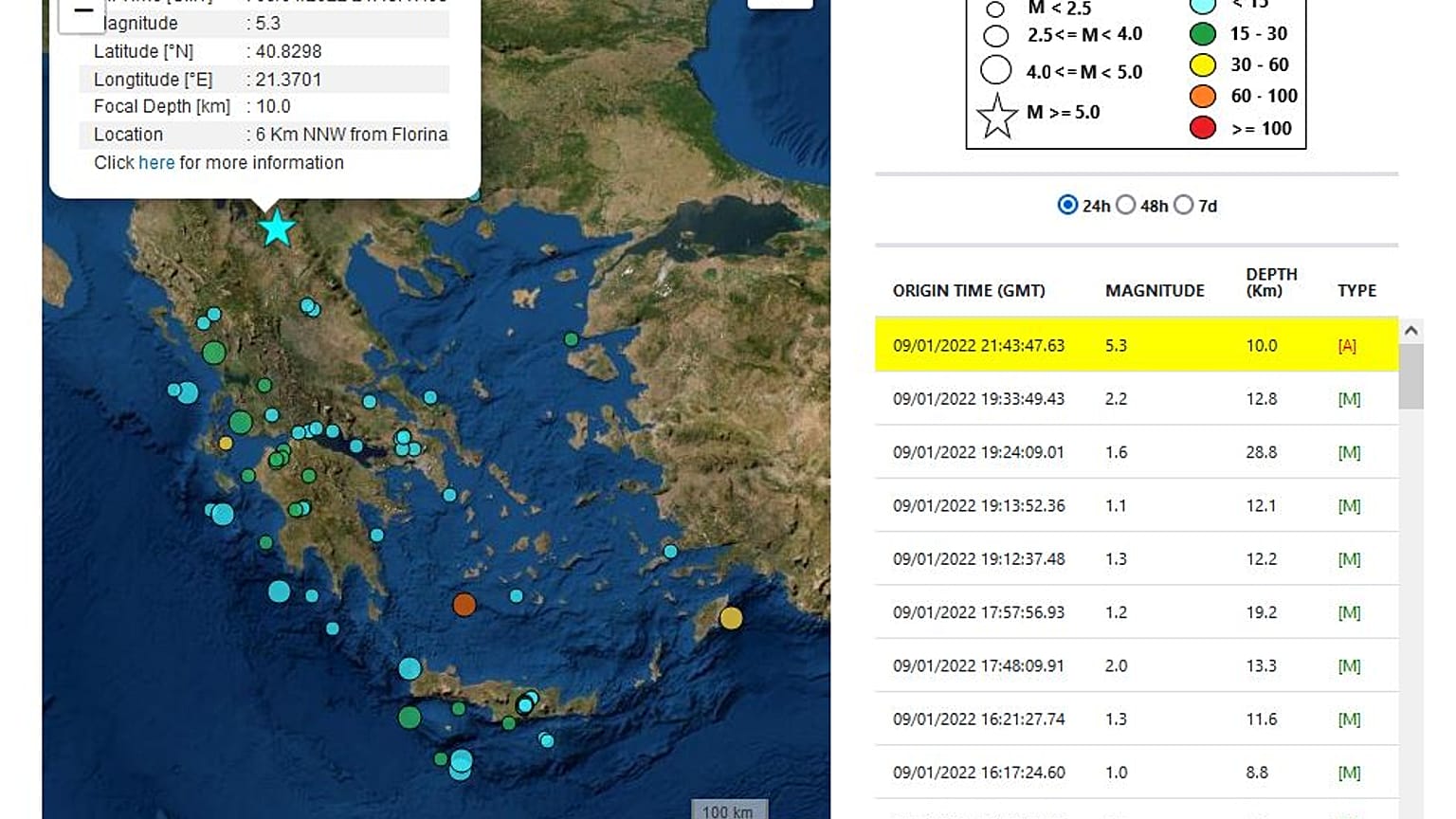Select event row 09/01/2022 19:13:52.36
Viewport: 1456px width, 819px height.
coord(1137,505)
